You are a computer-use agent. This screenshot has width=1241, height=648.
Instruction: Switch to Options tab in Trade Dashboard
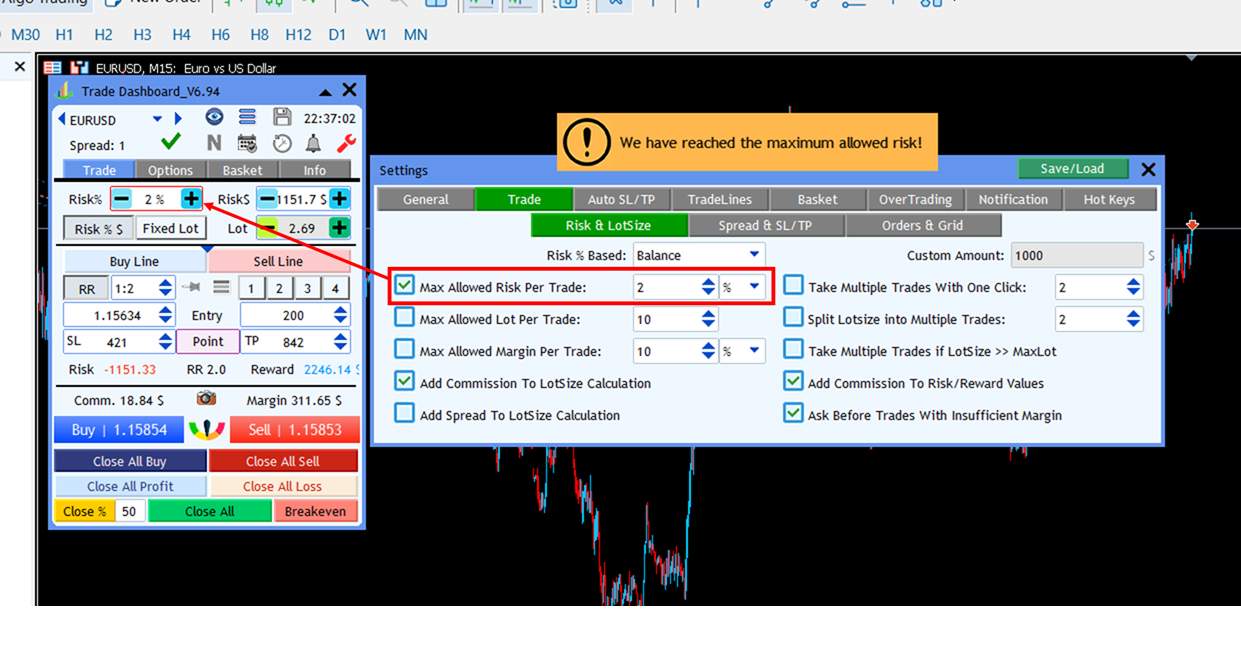pyautogui.click(x=170, y=170)
